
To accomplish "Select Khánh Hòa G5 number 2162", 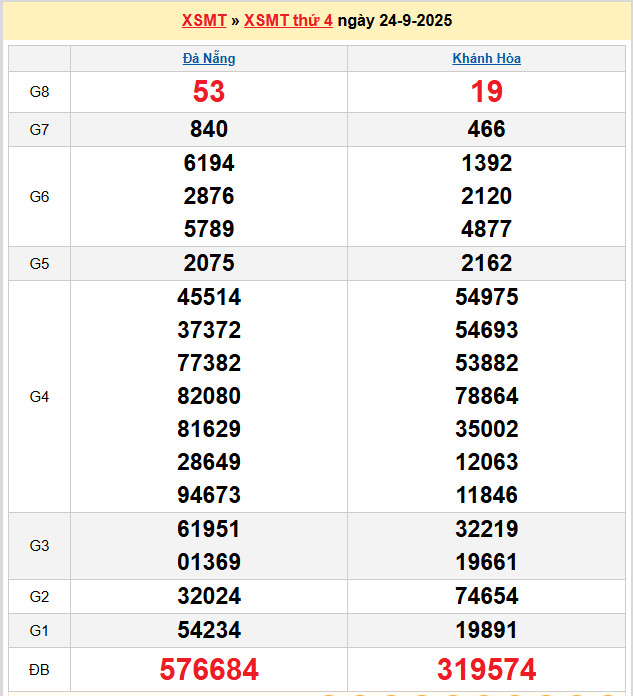I will point(487,263).
